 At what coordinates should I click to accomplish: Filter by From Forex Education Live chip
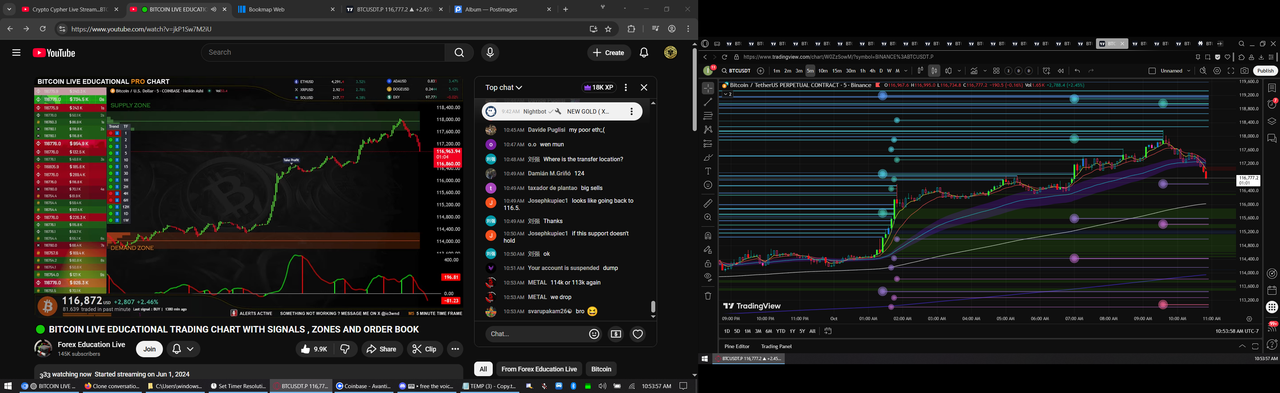[x=539, y=369]
